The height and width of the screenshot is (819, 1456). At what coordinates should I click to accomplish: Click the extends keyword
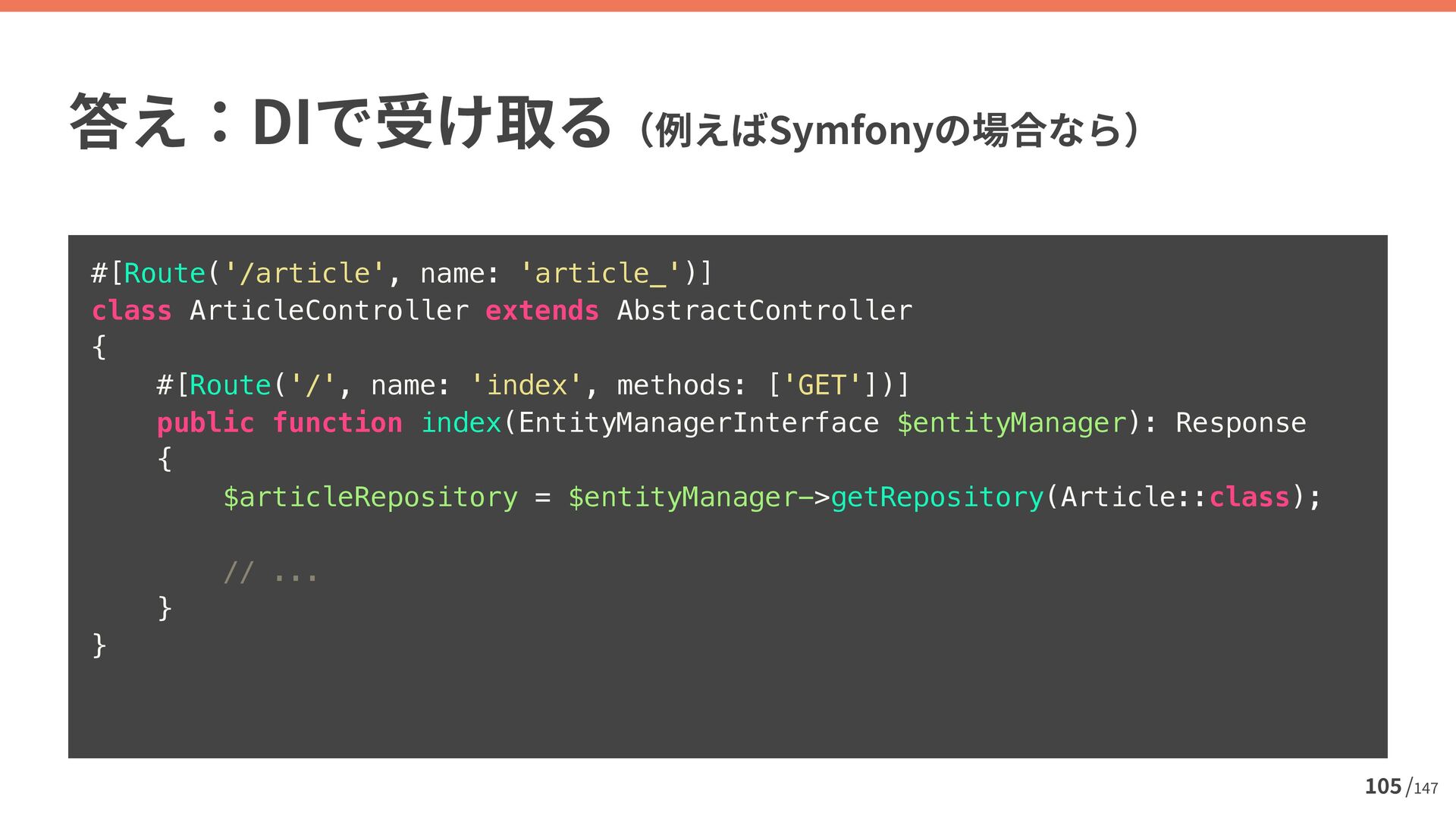541,310
